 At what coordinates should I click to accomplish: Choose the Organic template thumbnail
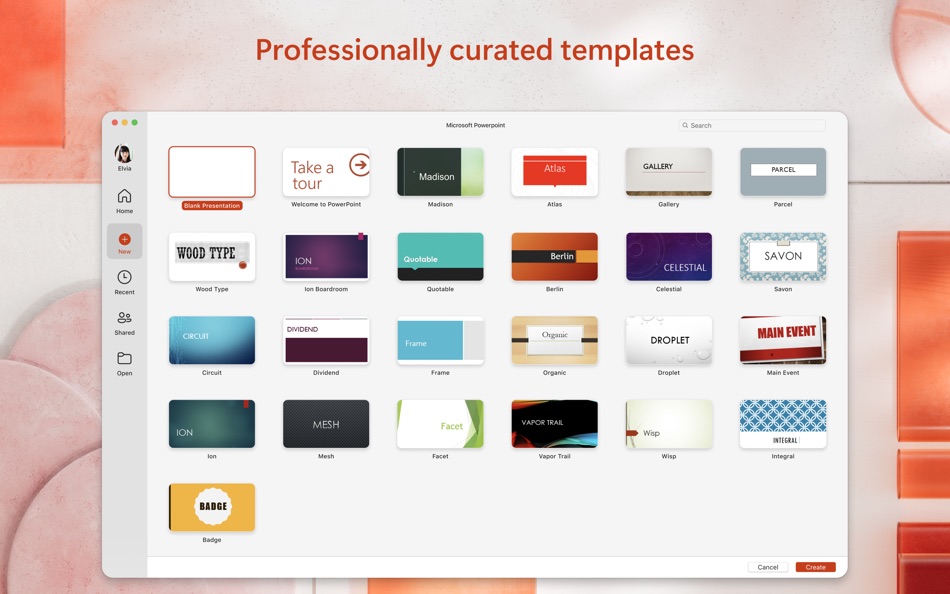(554, 340)
